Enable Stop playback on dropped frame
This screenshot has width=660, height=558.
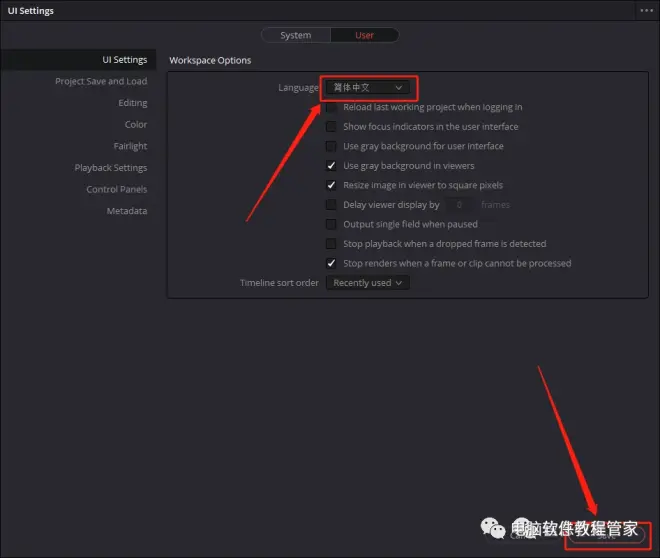[x=331, y=244]
